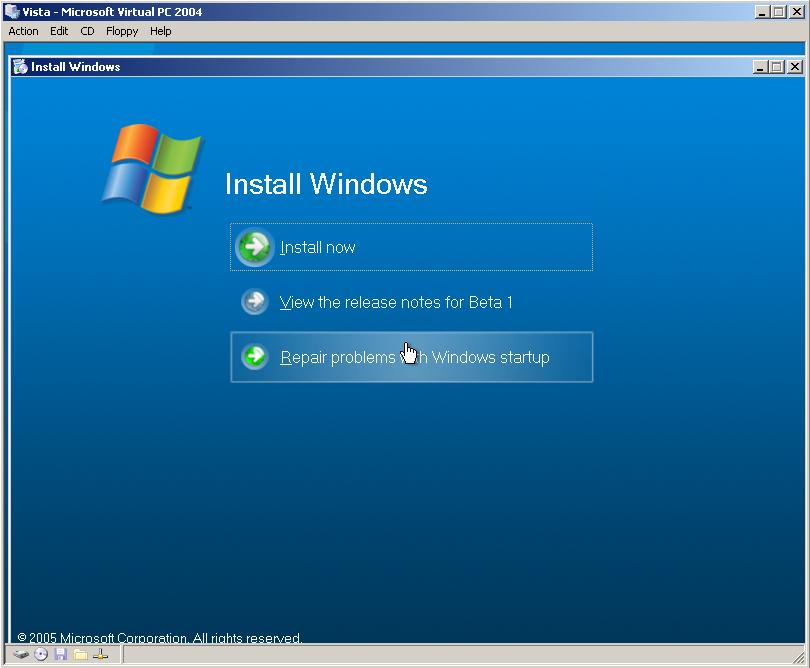This screenshot has height=668, width=810.
Task: Click the "Install Windows" heading text
Action: click(x=326, y=184)
